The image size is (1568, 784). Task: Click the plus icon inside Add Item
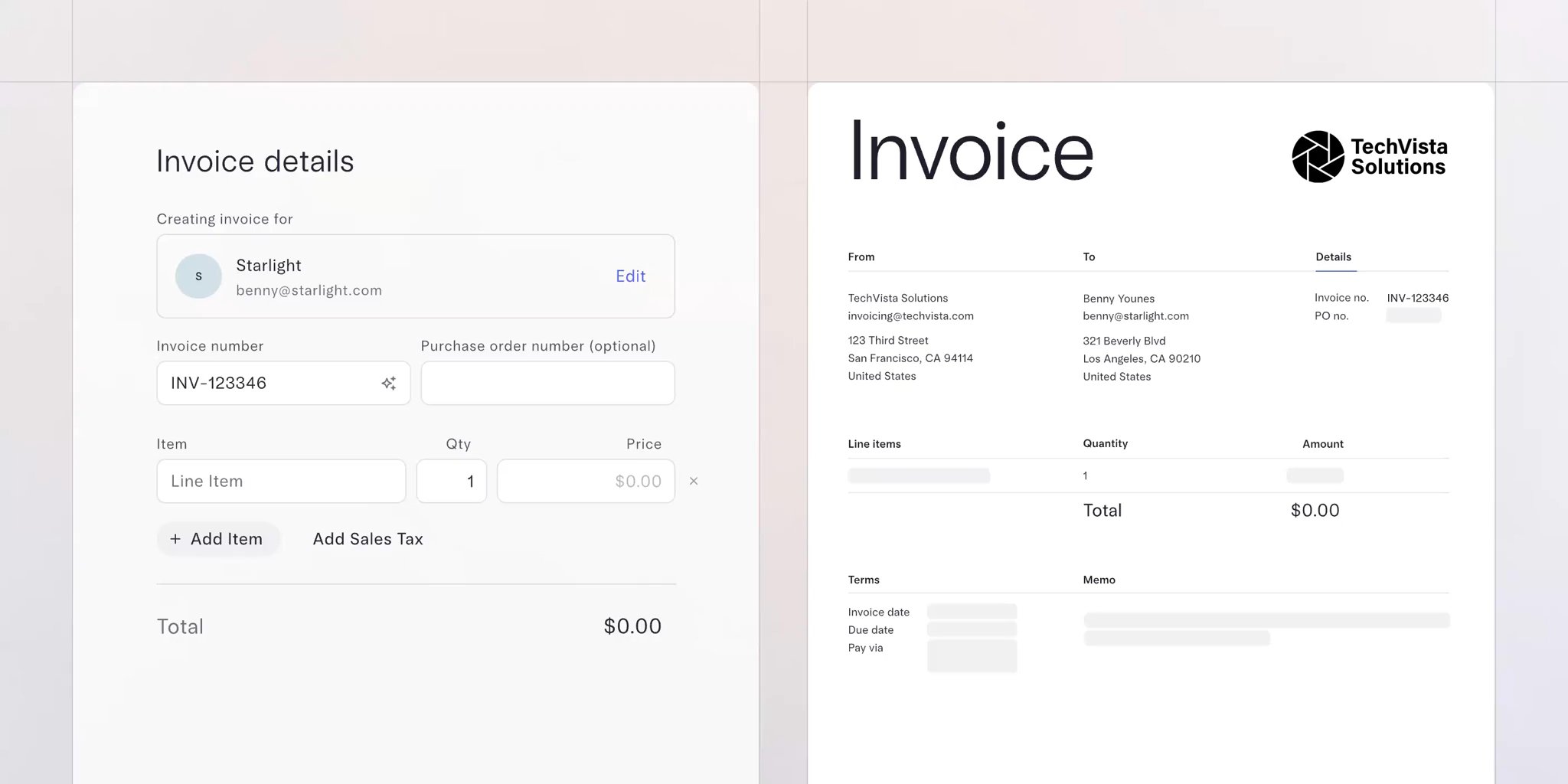point(177,539)
